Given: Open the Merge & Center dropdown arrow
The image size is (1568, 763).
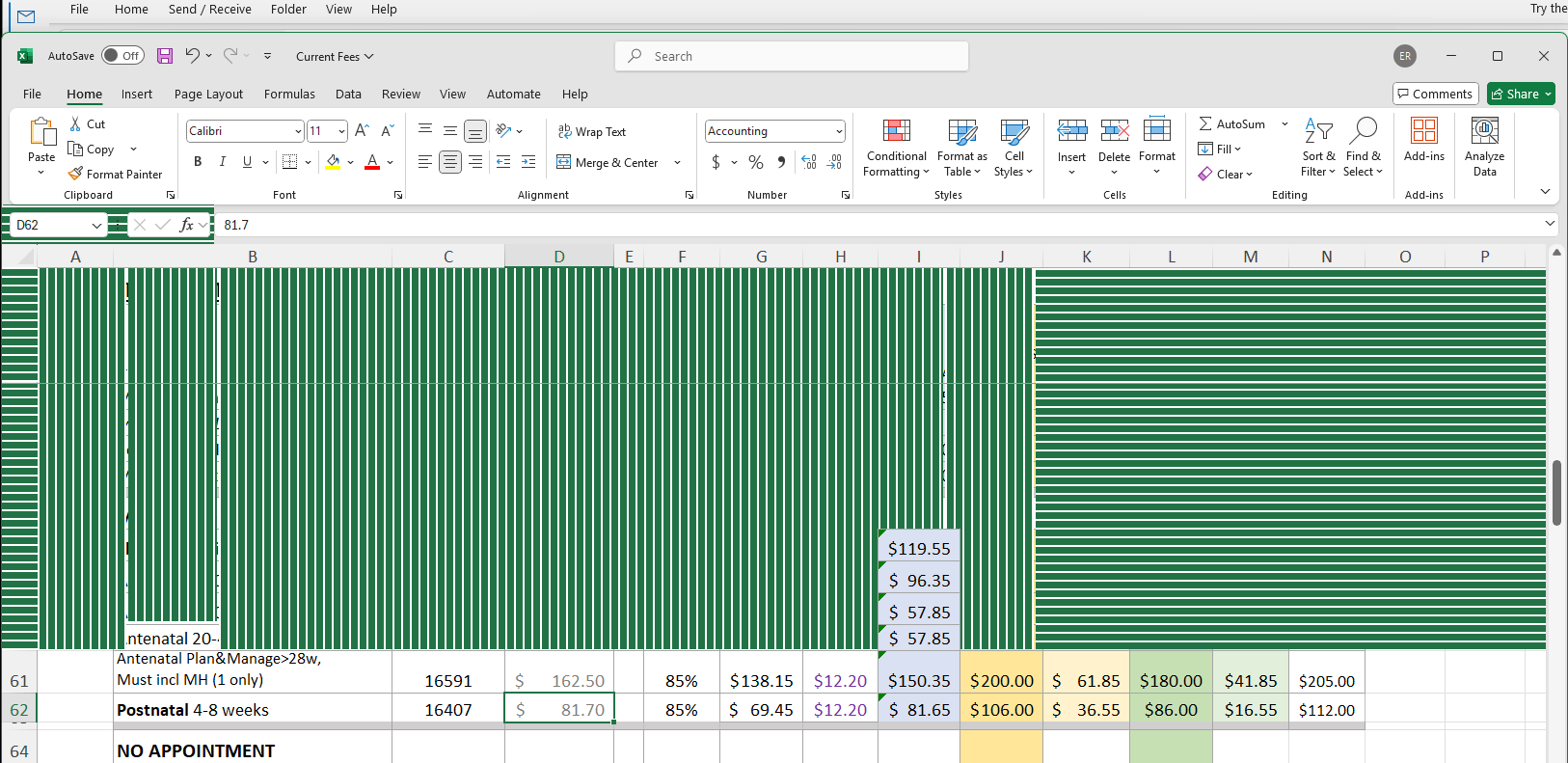Looking at the screenshot, I should pyautogui.click(x=677, y=162).
